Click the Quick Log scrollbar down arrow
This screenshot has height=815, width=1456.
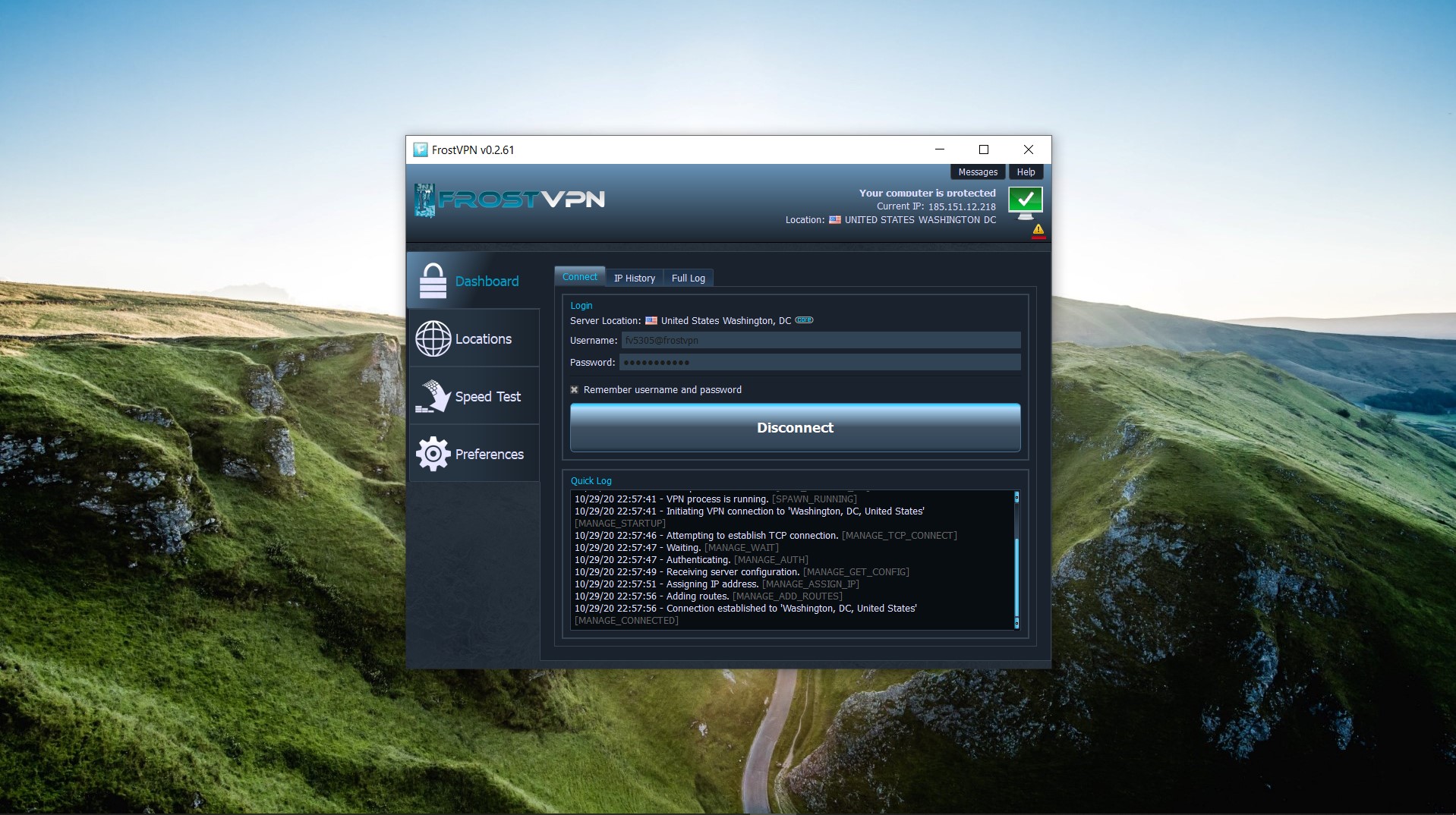(1017, 624)
